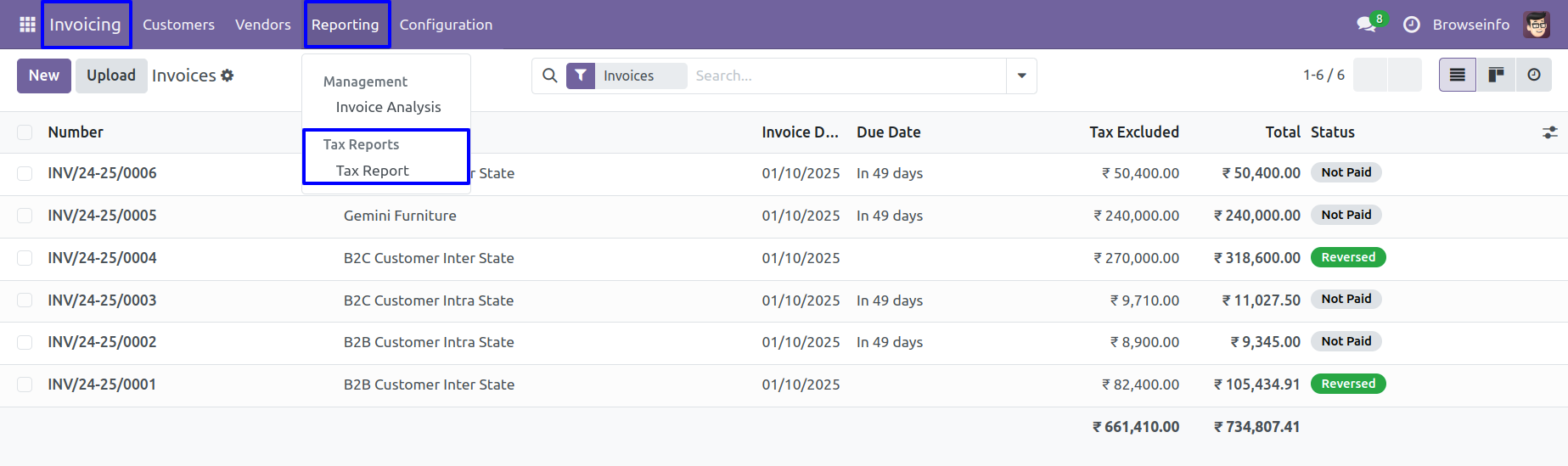The height and width of the screenshot is (466, 1568).
Task: Switch to activity view
Action: [x=1534, y=76]
